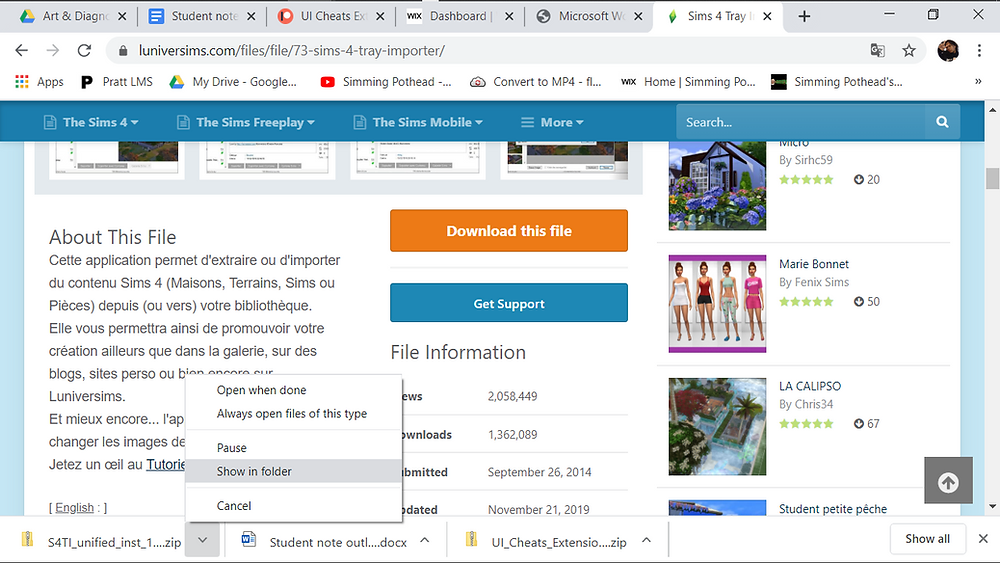1000x563 pixels.
Task: Open The Sims 4 dropdown menu
Action: click(91, 122)
